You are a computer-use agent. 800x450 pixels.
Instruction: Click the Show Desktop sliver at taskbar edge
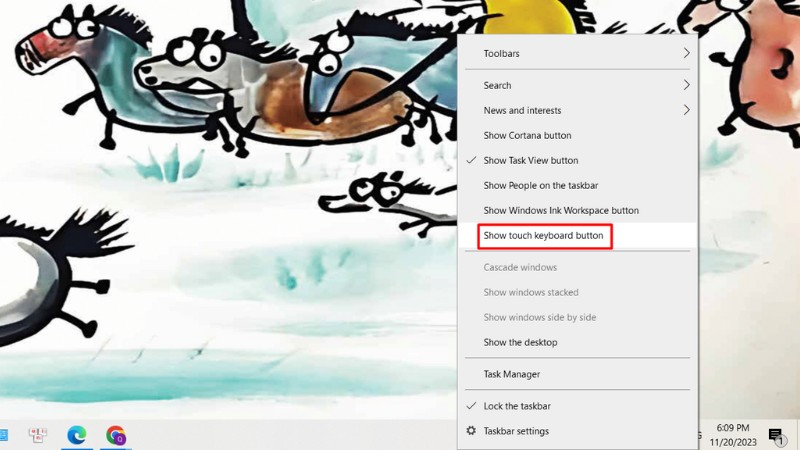(x=798, y=435)
